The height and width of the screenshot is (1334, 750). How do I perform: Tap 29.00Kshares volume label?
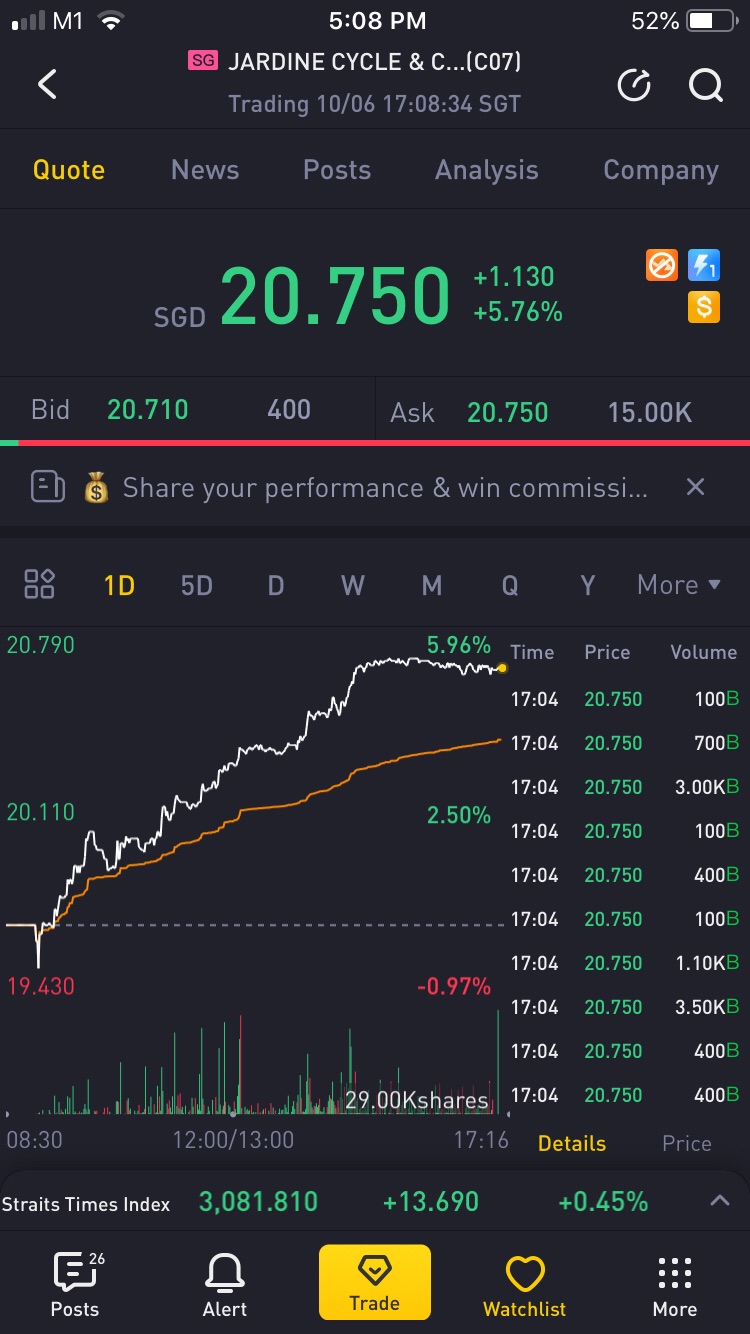click(x=417, y=1101)
